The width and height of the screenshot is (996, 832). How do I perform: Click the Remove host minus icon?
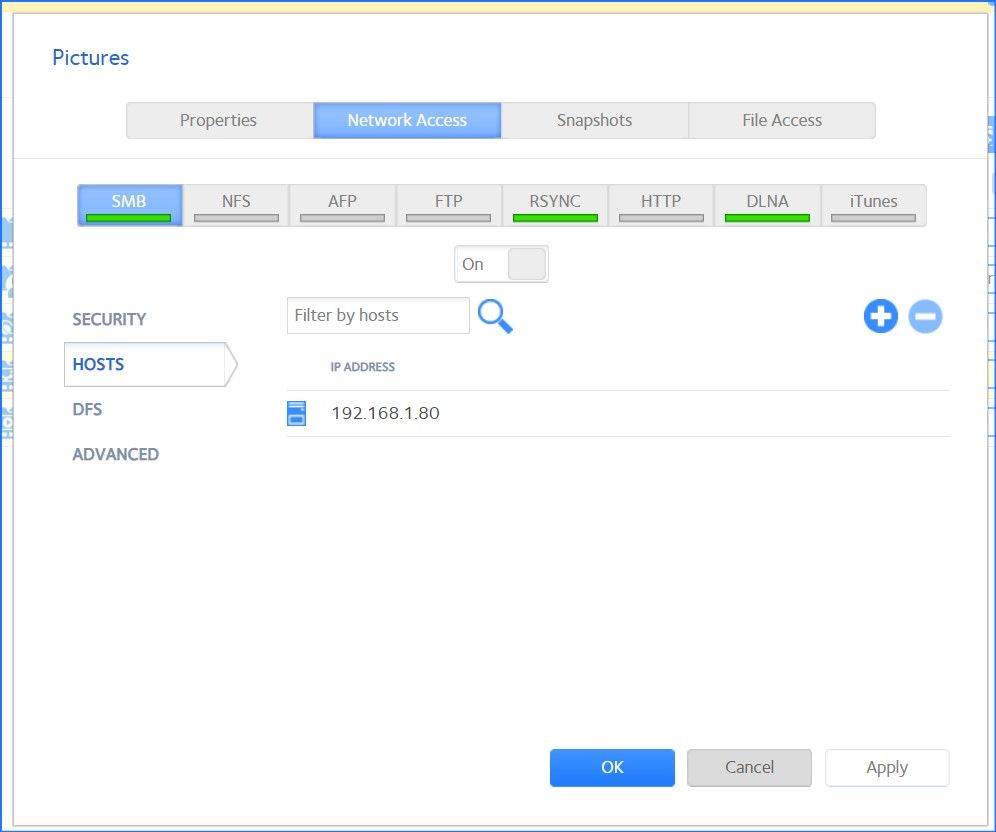tap(925, 315)
